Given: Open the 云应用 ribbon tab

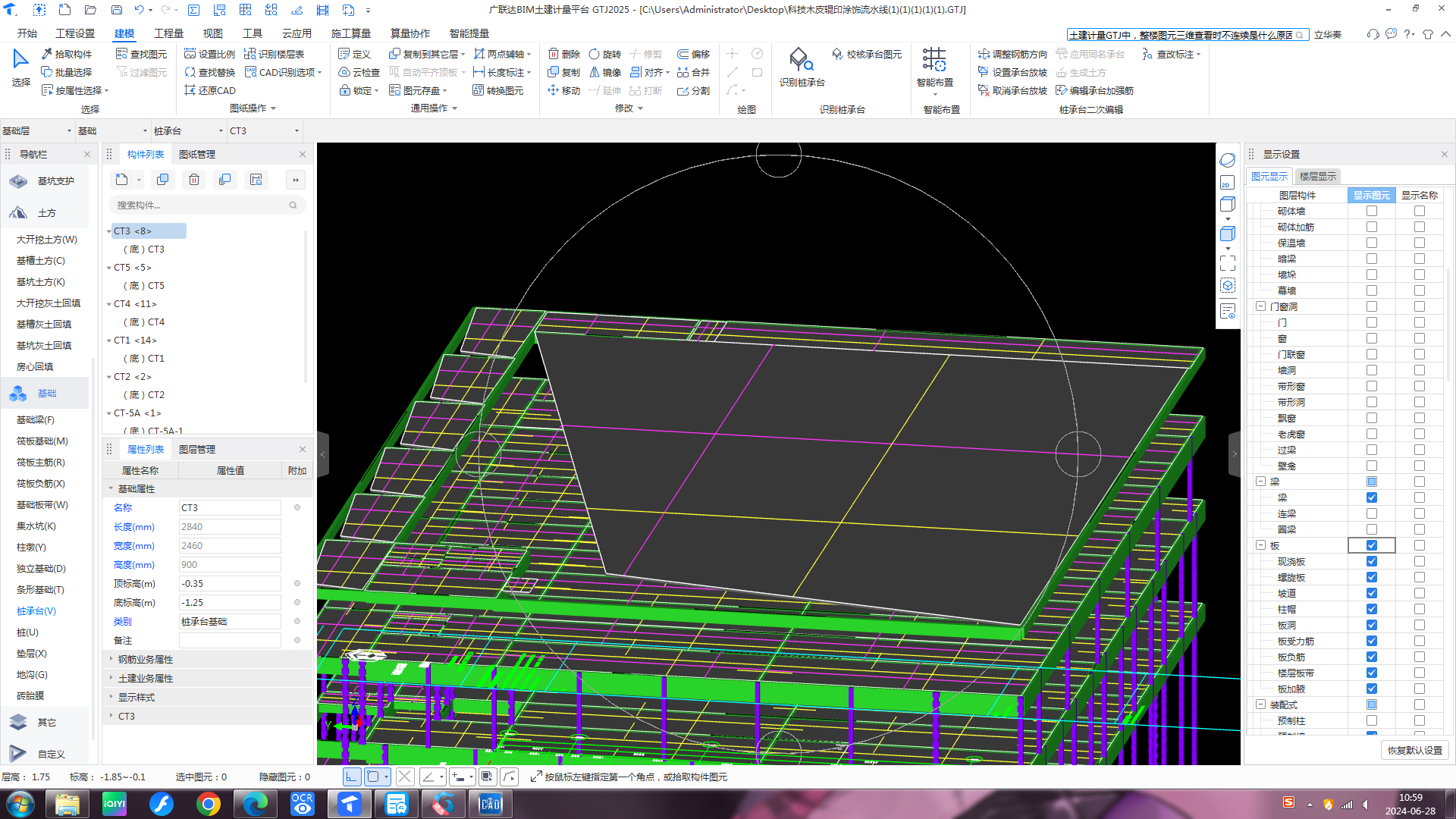Looking at the screenshot, I should 297,33.
